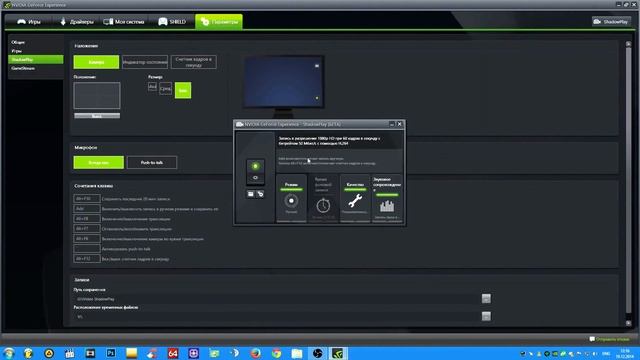
Task: Click the temporary files location field
Action: point(276,316)
